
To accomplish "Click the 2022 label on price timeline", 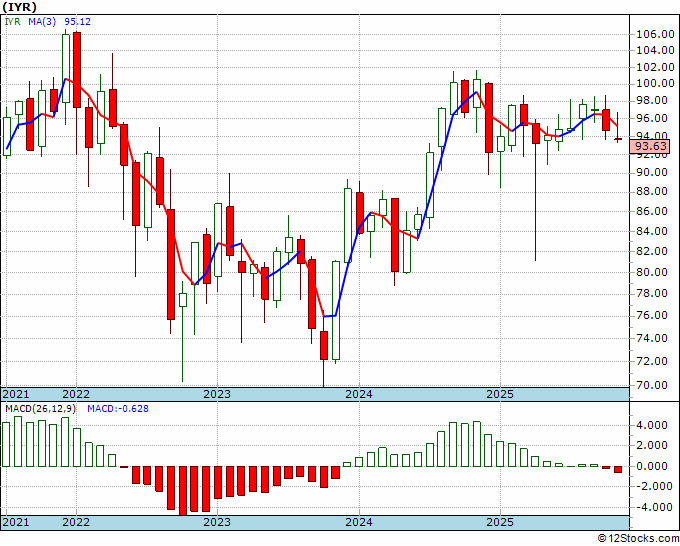I will [x=76, y=394].
